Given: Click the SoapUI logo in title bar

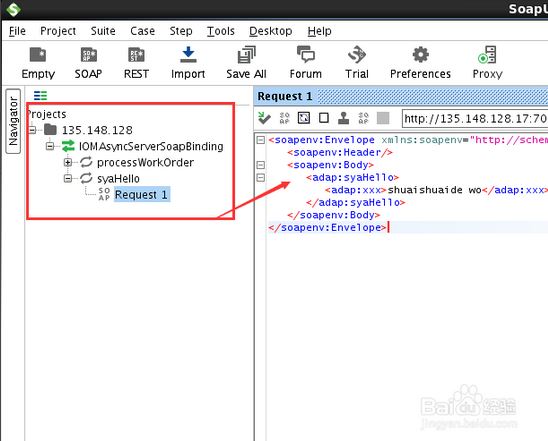Looking at the screenshot, I should pos(13,9).
